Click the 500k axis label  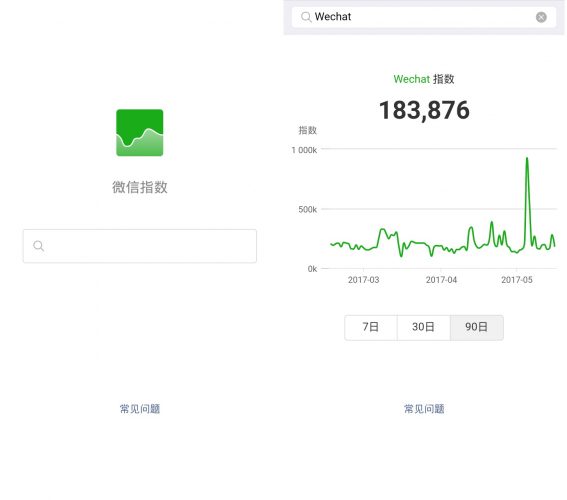(x=307, y=209)
